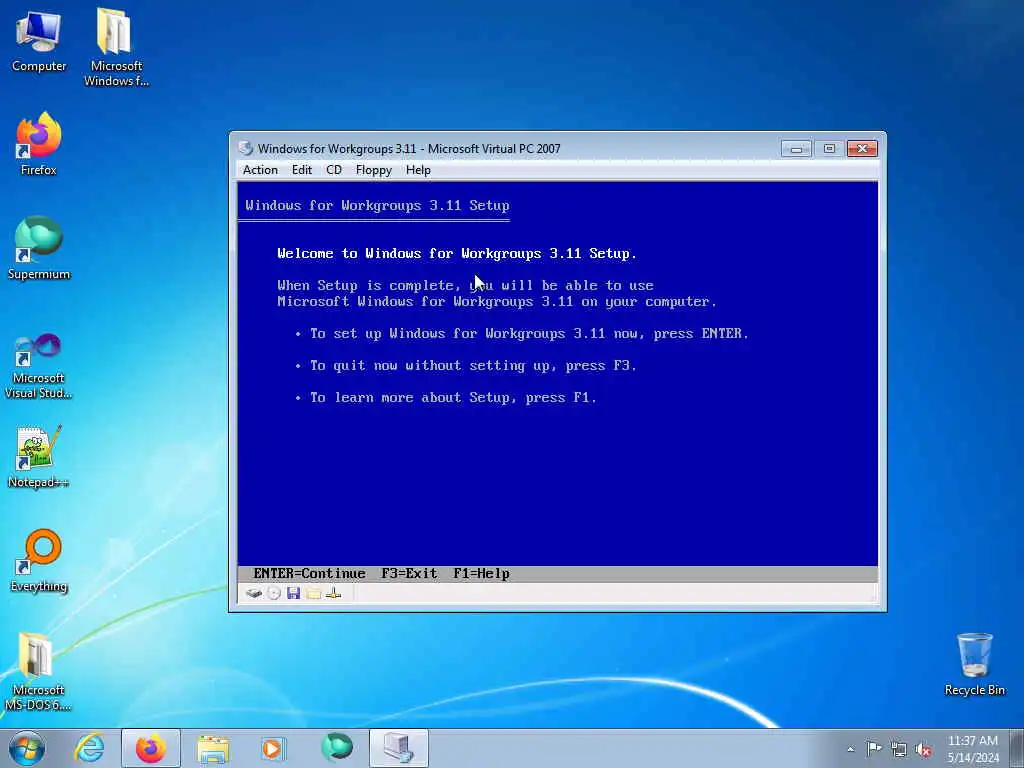Minimize the Virtual PC window
The image size is (1024, 768).
[796, 149]
